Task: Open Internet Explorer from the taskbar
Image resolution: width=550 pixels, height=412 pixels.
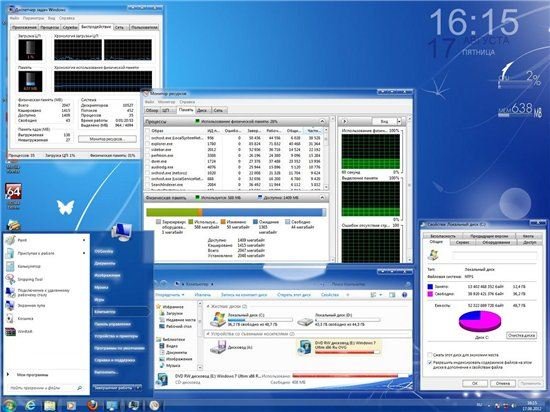Action: (31, 405)
